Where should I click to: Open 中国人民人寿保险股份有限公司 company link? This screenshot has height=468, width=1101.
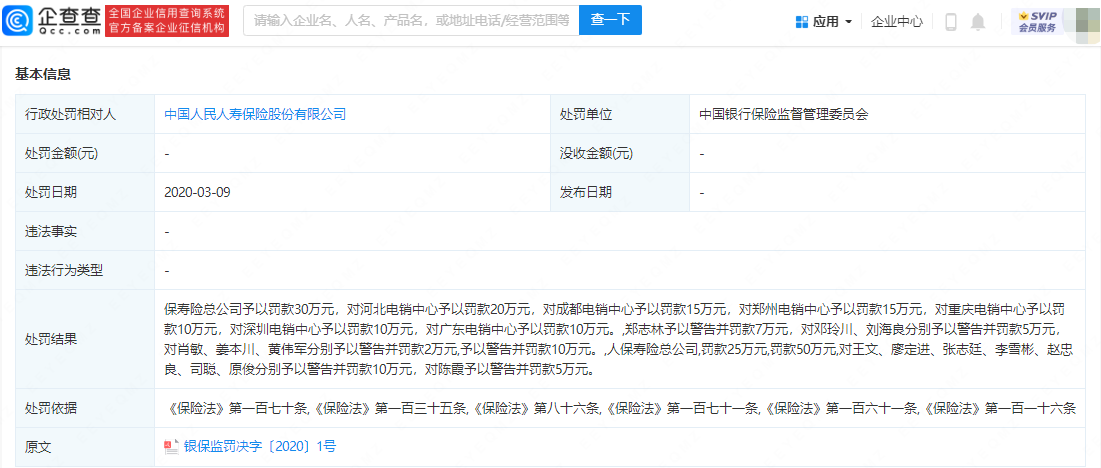pyautogui.click(x=256, y=114)
